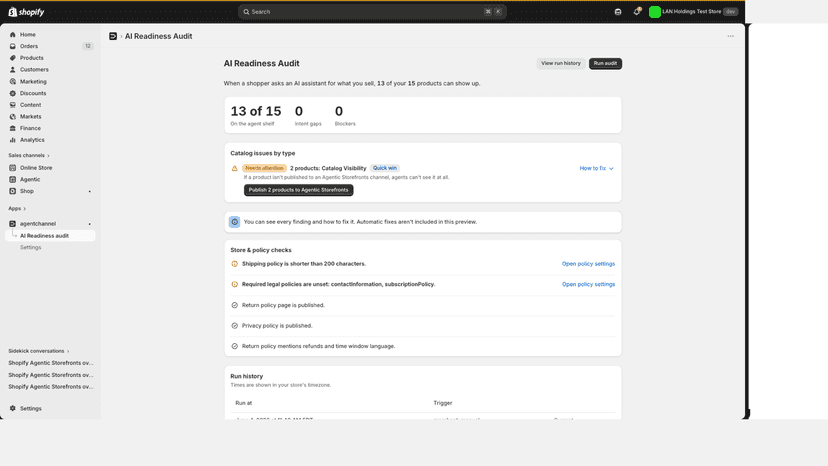Click the 13 of 15 metric
The width and height of the screenshot is (828, 466).
coord(256,116)
